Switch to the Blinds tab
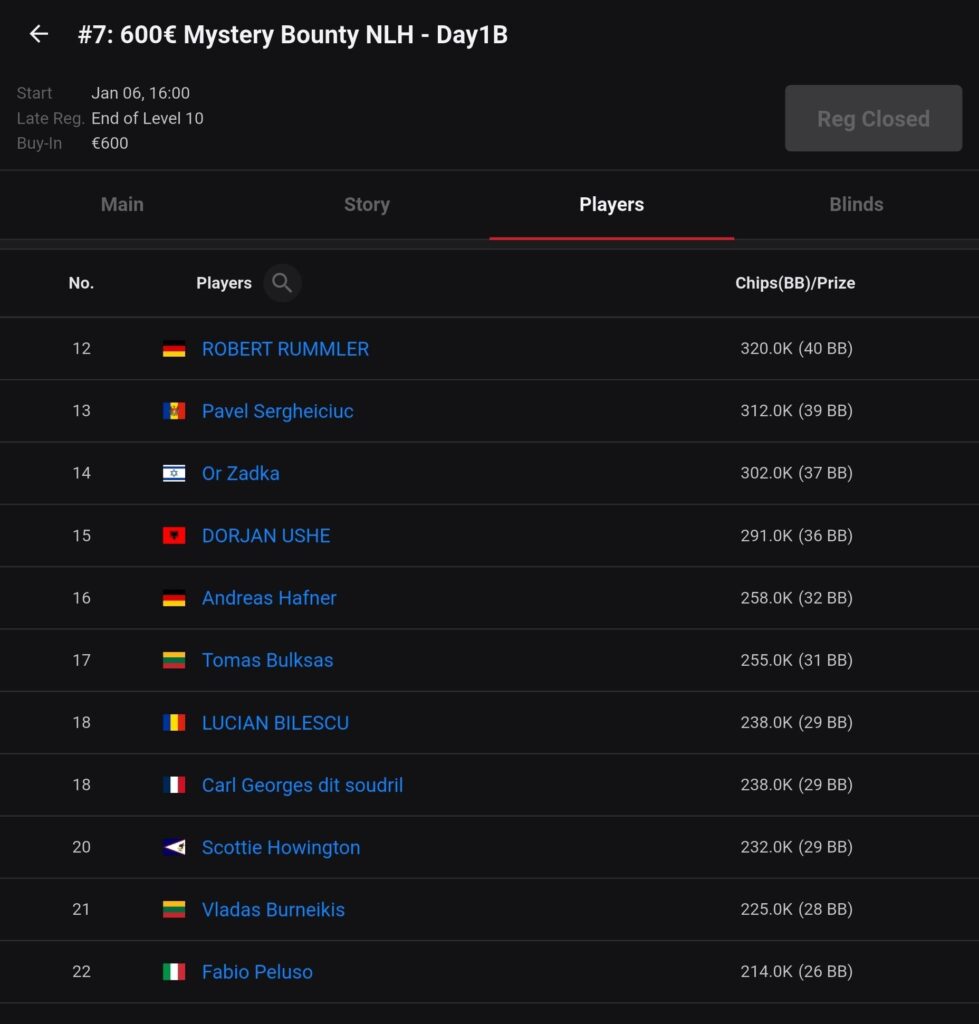The height and width of the screenshot is (1024, 979). click(856, 204)
